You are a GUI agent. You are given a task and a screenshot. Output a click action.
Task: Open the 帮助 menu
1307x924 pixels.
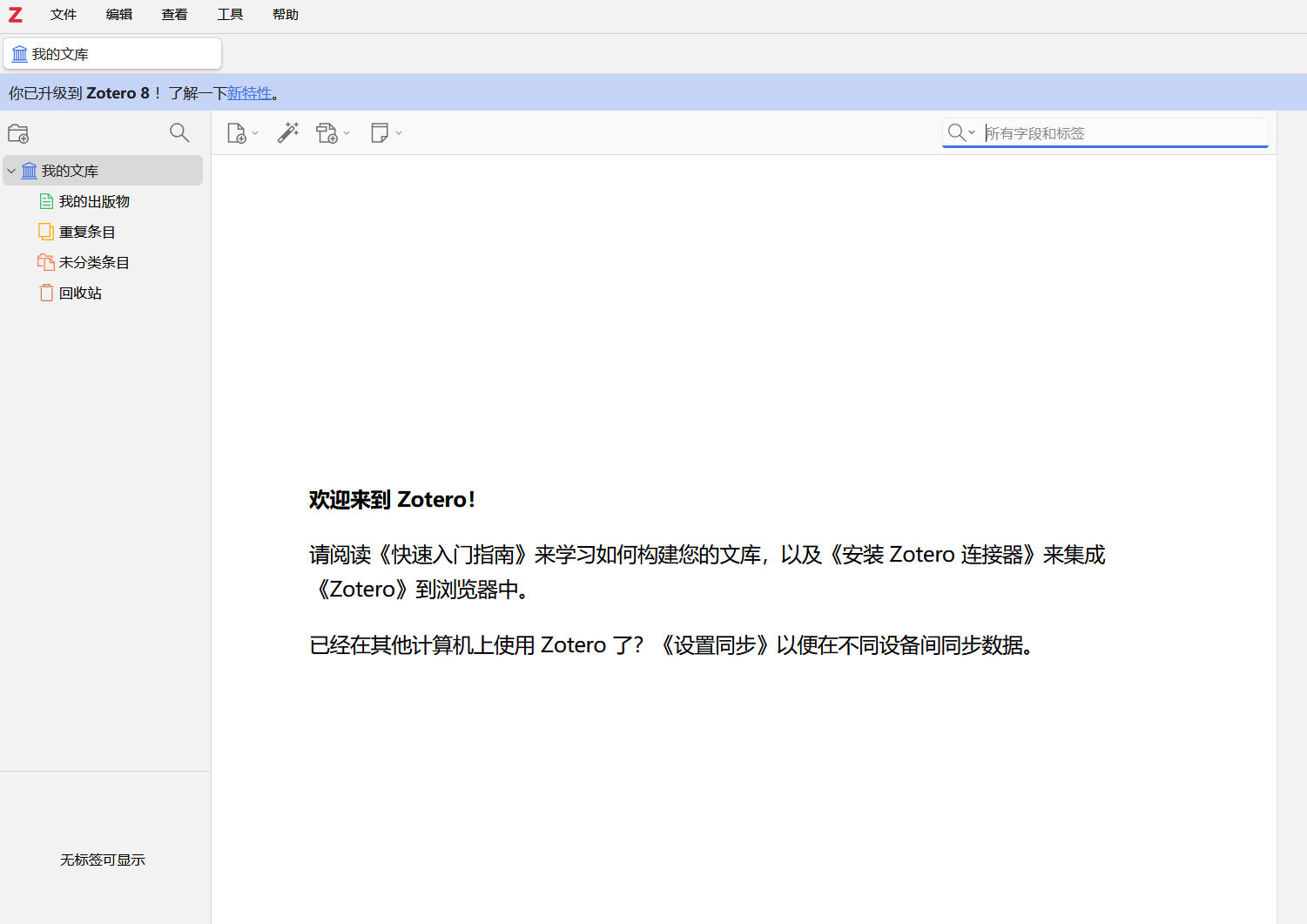pos(286,15)
